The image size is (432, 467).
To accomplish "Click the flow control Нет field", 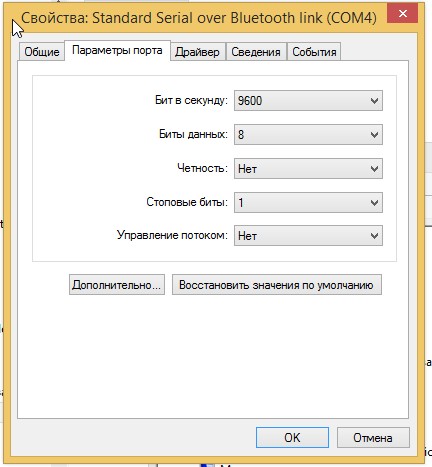I will 308,236.
